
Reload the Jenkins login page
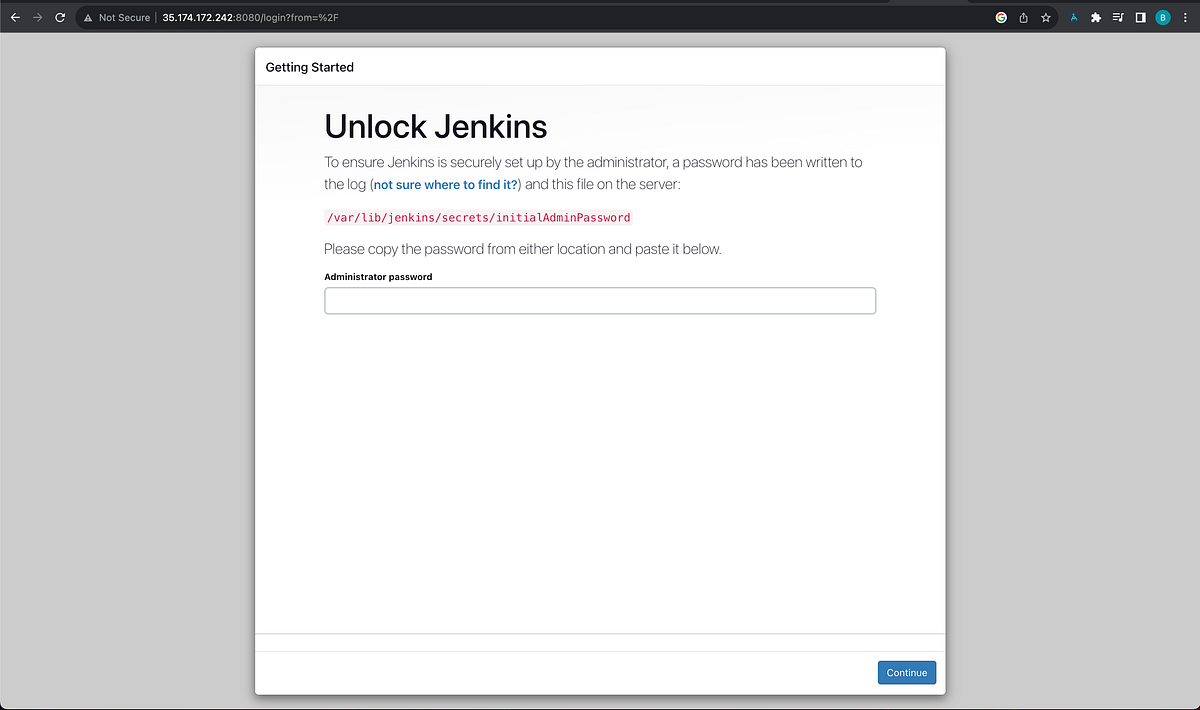pyautogui.click(x=59, y=17)
